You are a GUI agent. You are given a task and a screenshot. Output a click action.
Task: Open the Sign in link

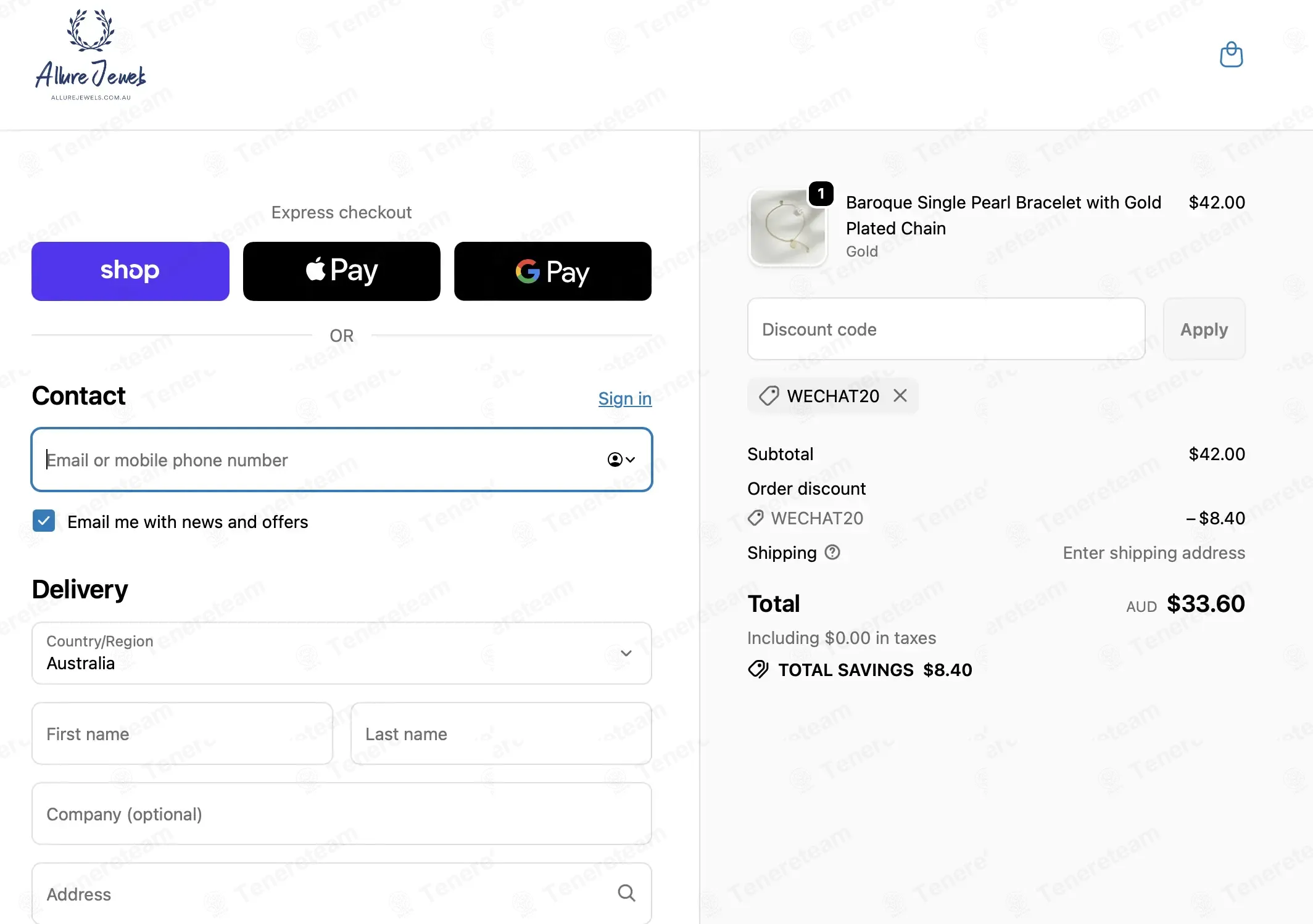pos(624,398)
